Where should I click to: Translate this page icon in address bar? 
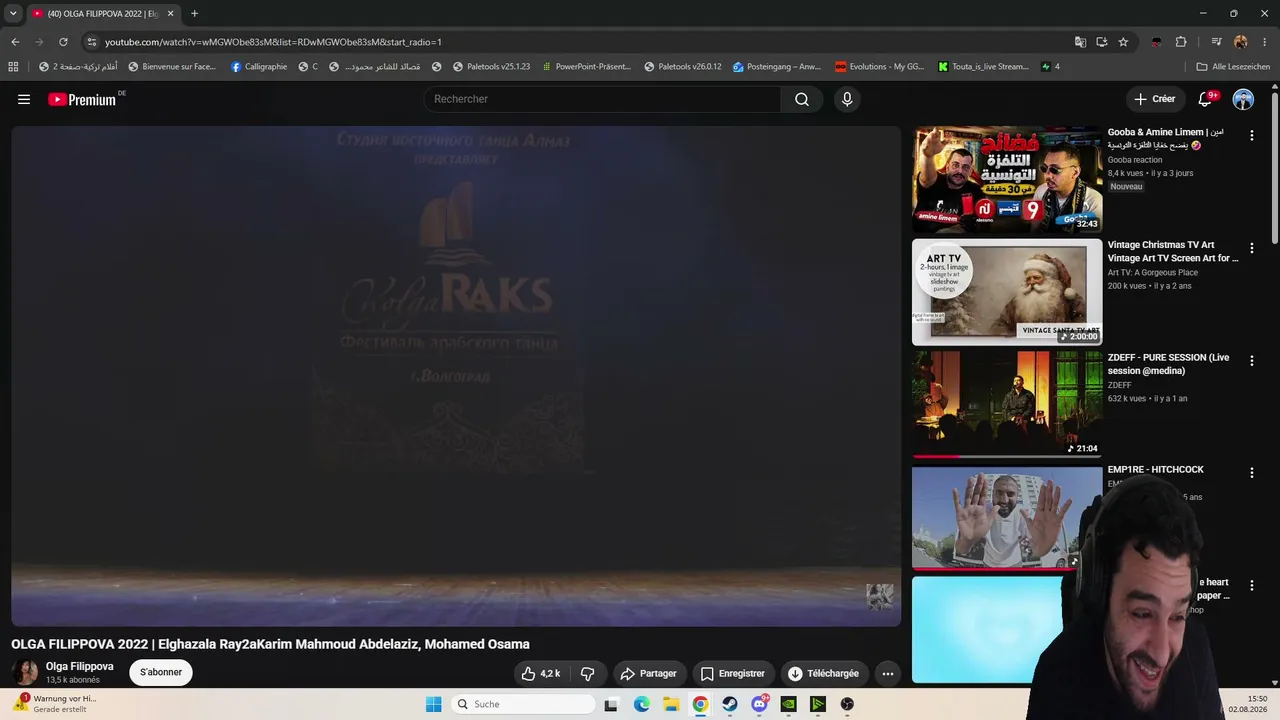(x=1080, y=42)
